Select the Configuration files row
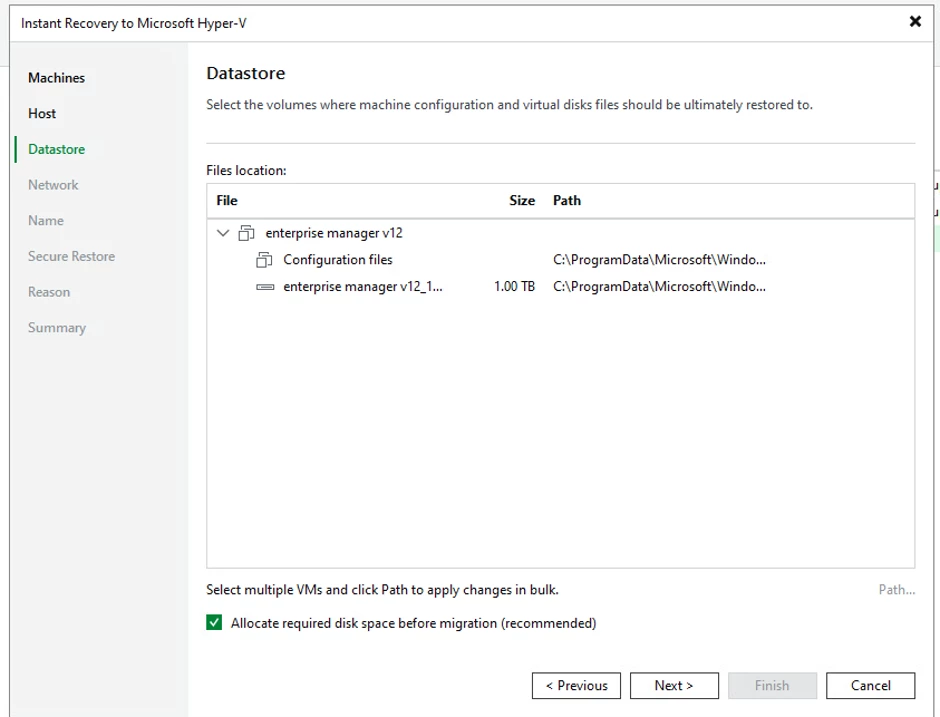This screenshot has width=940, height=717. pos(561,260)
